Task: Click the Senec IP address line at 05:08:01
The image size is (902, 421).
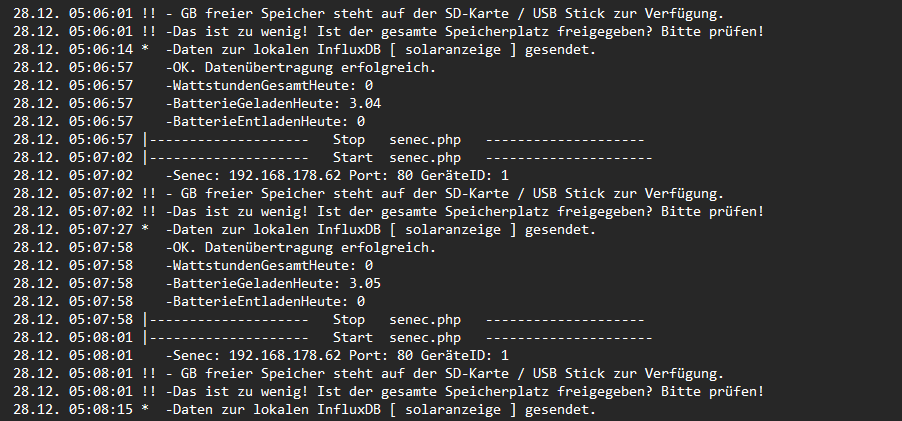Action: (x=338, y=355)
